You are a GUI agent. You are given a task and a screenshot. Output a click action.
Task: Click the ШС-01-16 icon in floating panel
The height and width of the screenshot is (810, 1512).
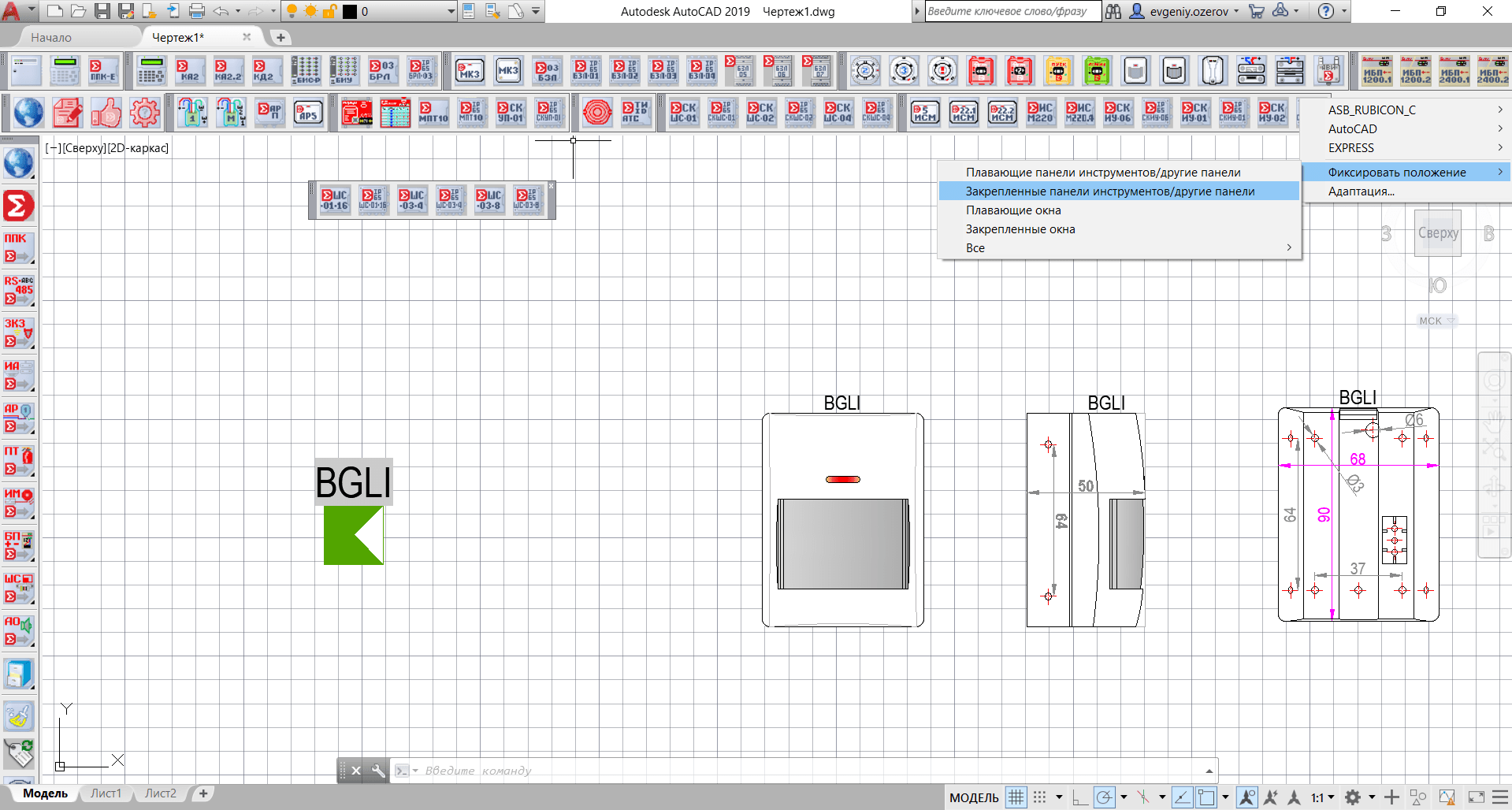pyautogui.click(x=334, y=200)
